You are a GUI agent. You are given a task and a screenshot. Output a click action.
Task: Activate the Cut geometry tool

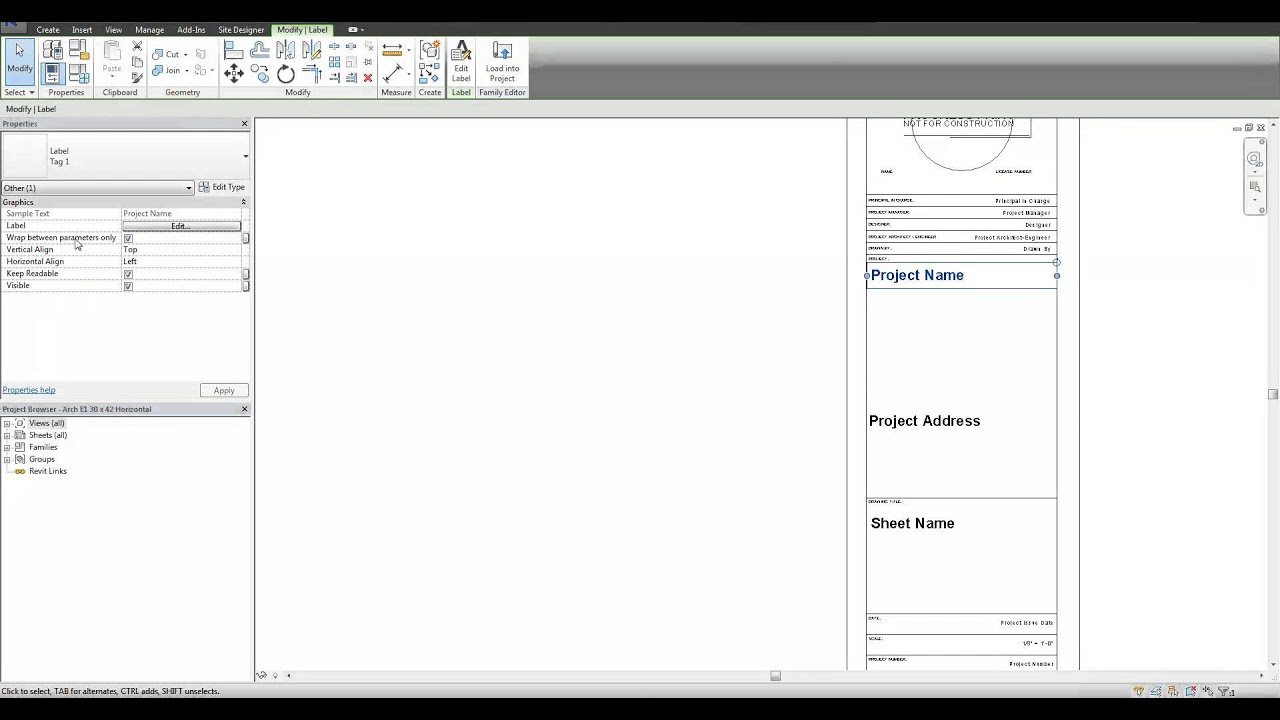pos(172,54)
